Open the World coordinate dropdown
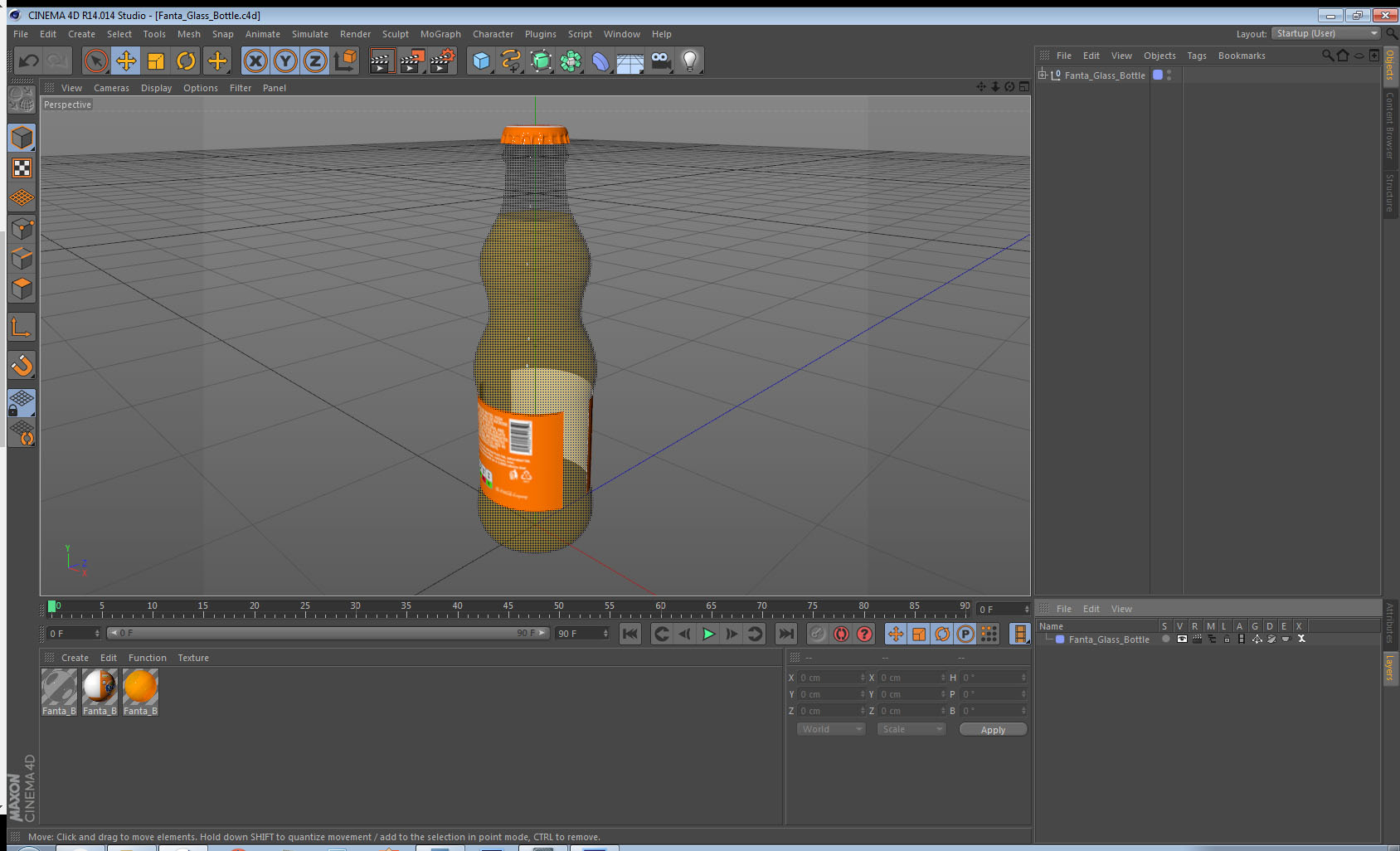The height and width of the screenshot is (851, 1400). click(x=831, y=729)
